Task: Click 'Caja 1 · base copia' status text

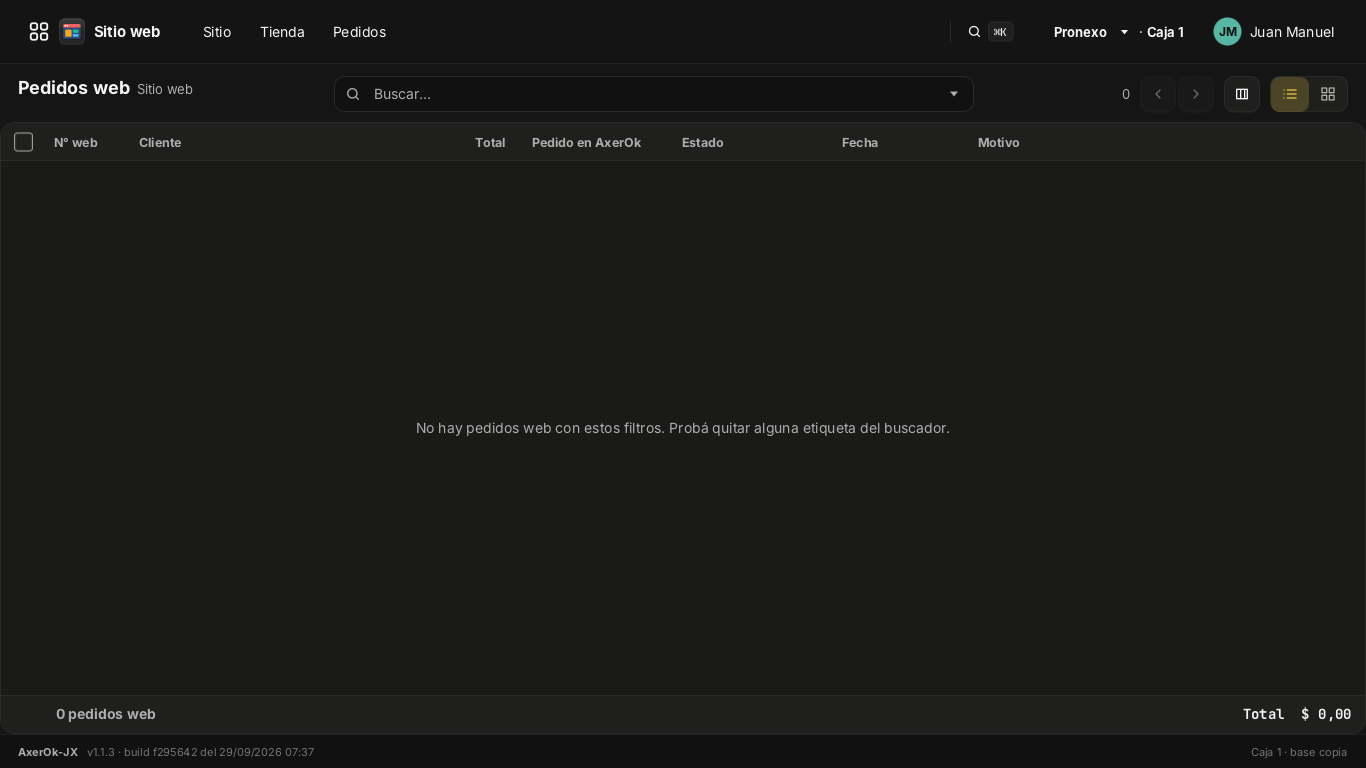Action: [1299, 752]
